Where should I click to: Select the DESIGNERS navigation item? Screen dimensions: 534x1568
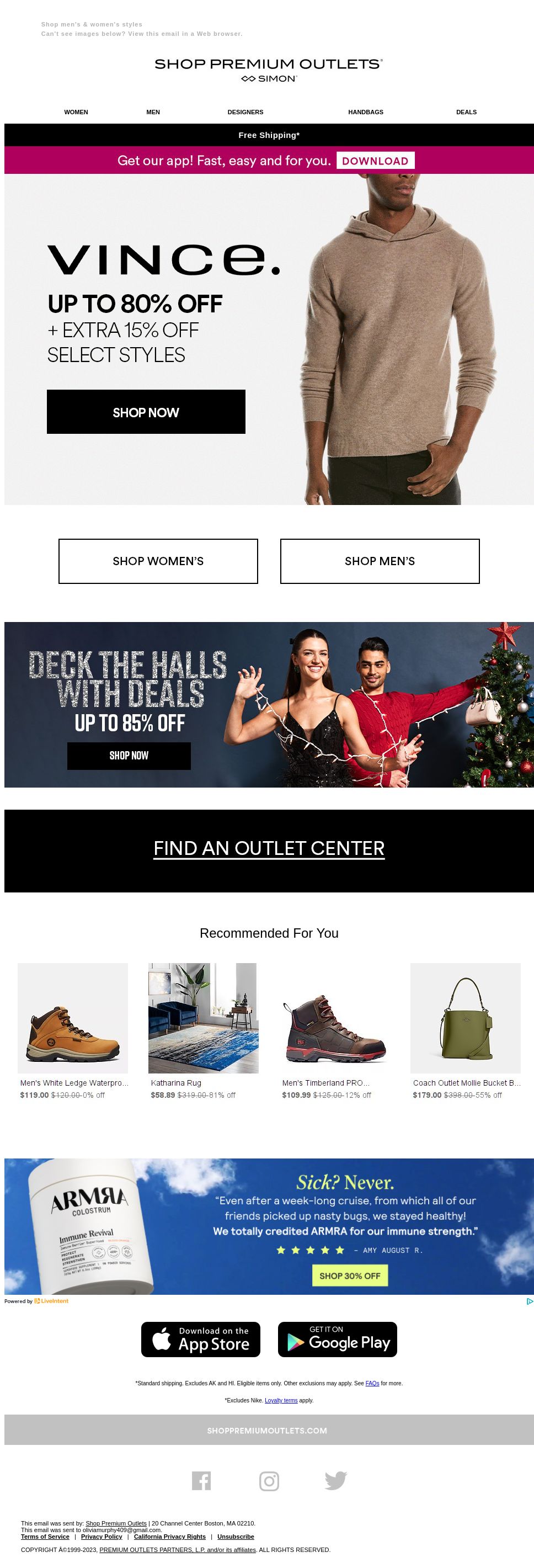click(x=245, y=112)
